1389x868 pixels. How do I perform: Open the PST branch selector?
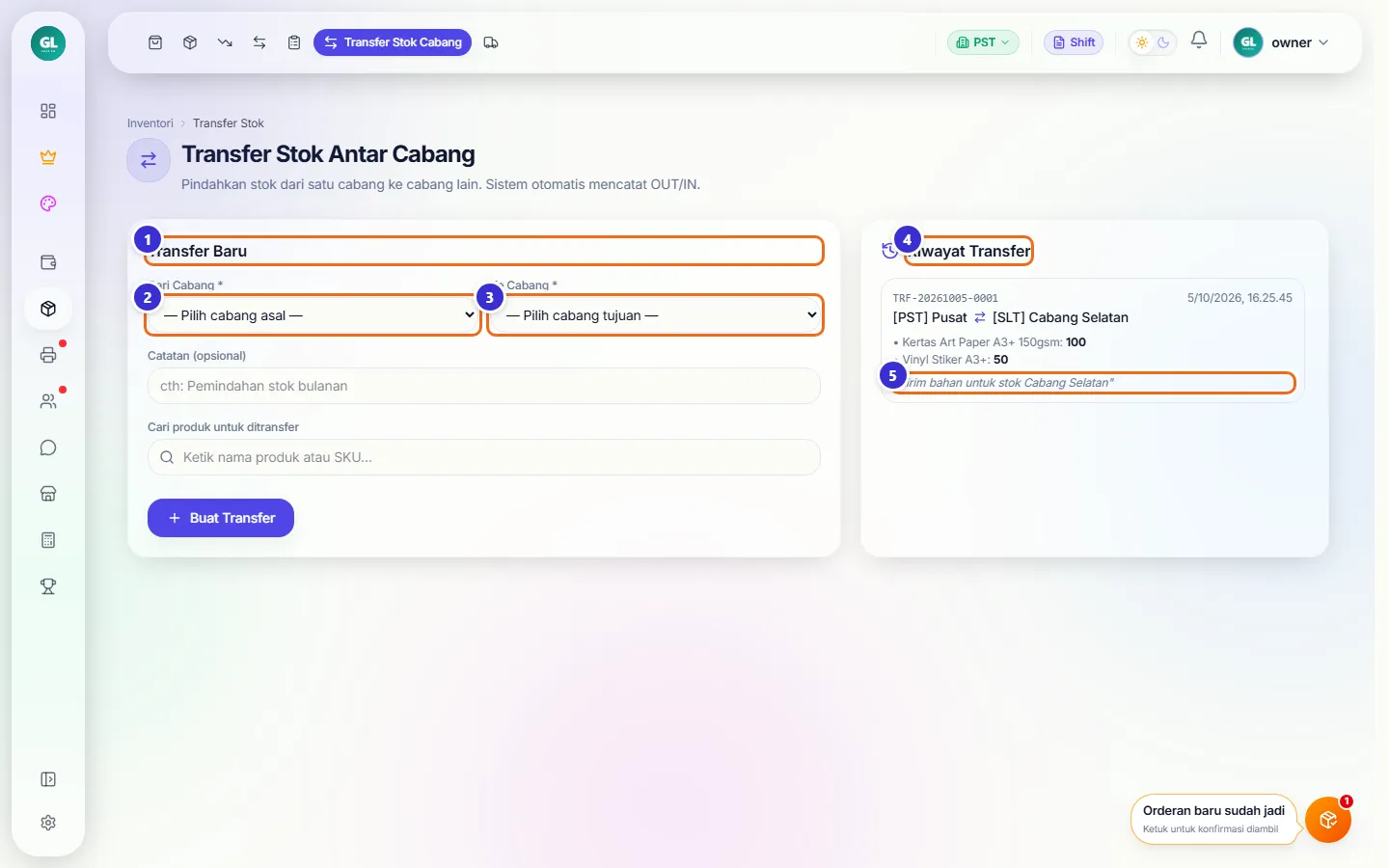[x=983, y=42]
